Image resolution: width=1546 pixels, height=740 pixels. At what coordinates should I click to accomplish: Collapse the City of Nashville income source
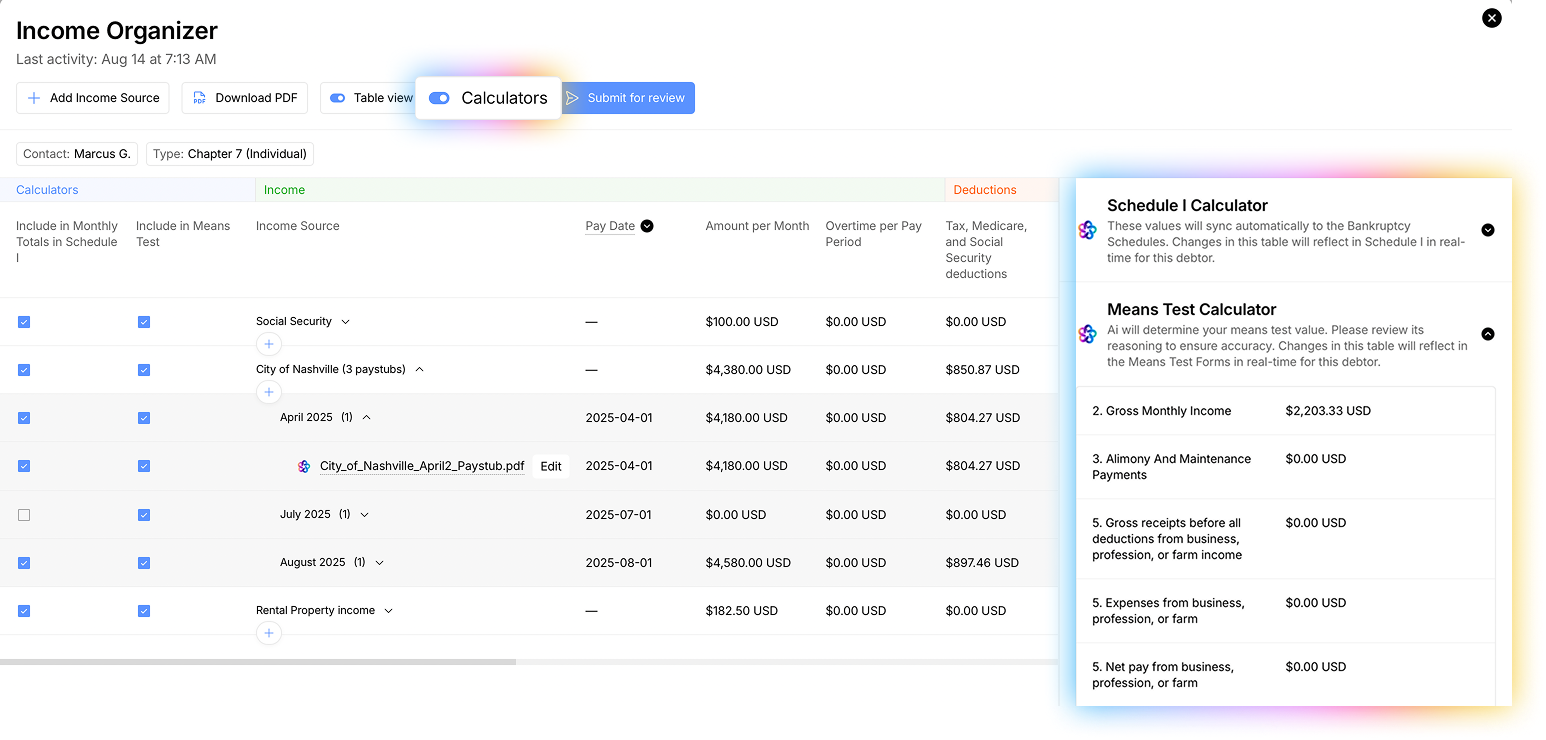coord(419,370)
